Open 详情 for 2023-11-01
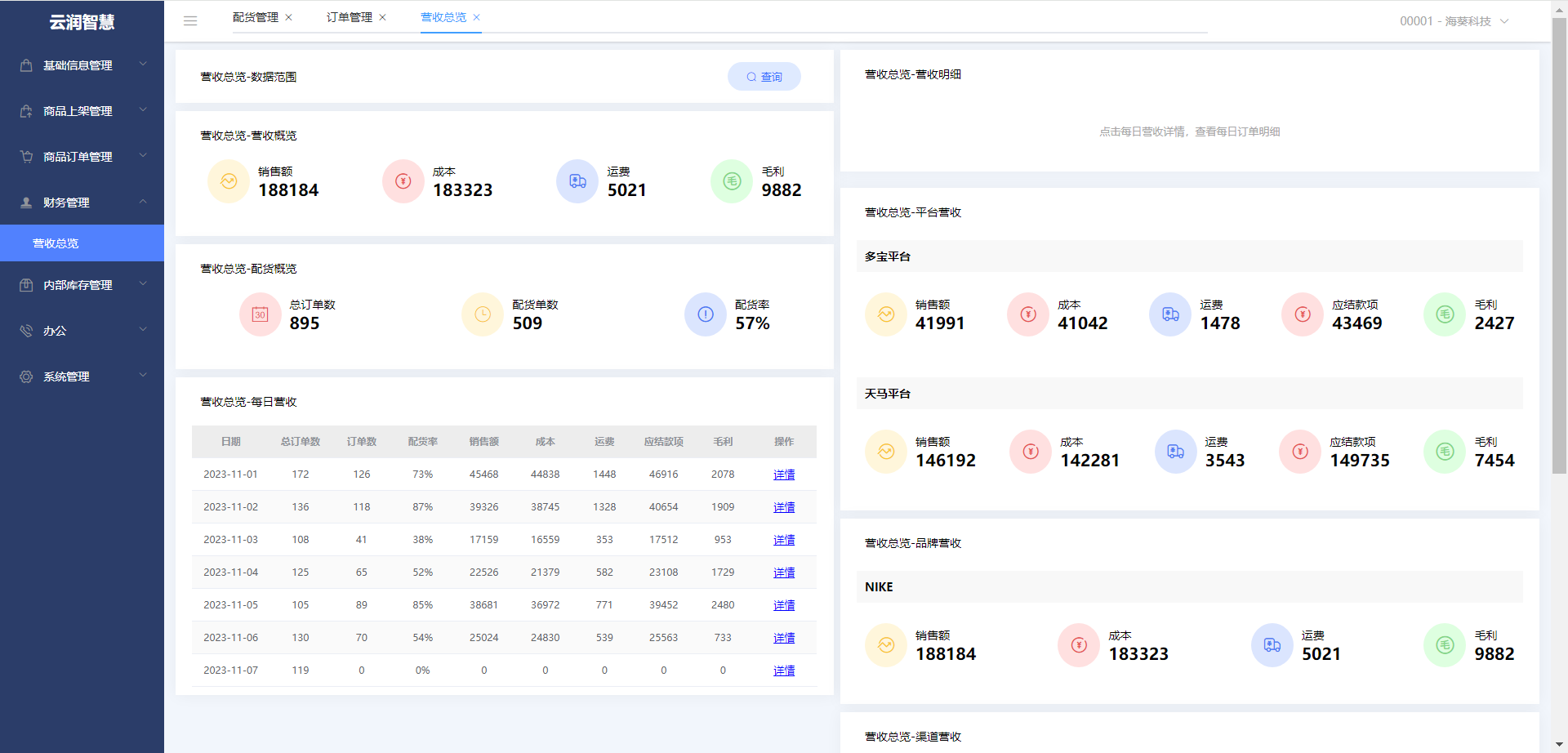Viewport: 1568px width, 753px height. tap(784, 475)
